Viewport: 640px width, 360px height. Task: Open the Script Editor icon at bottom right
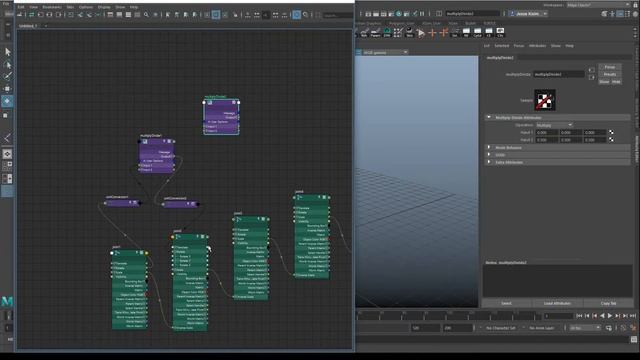tap(633, 339)
